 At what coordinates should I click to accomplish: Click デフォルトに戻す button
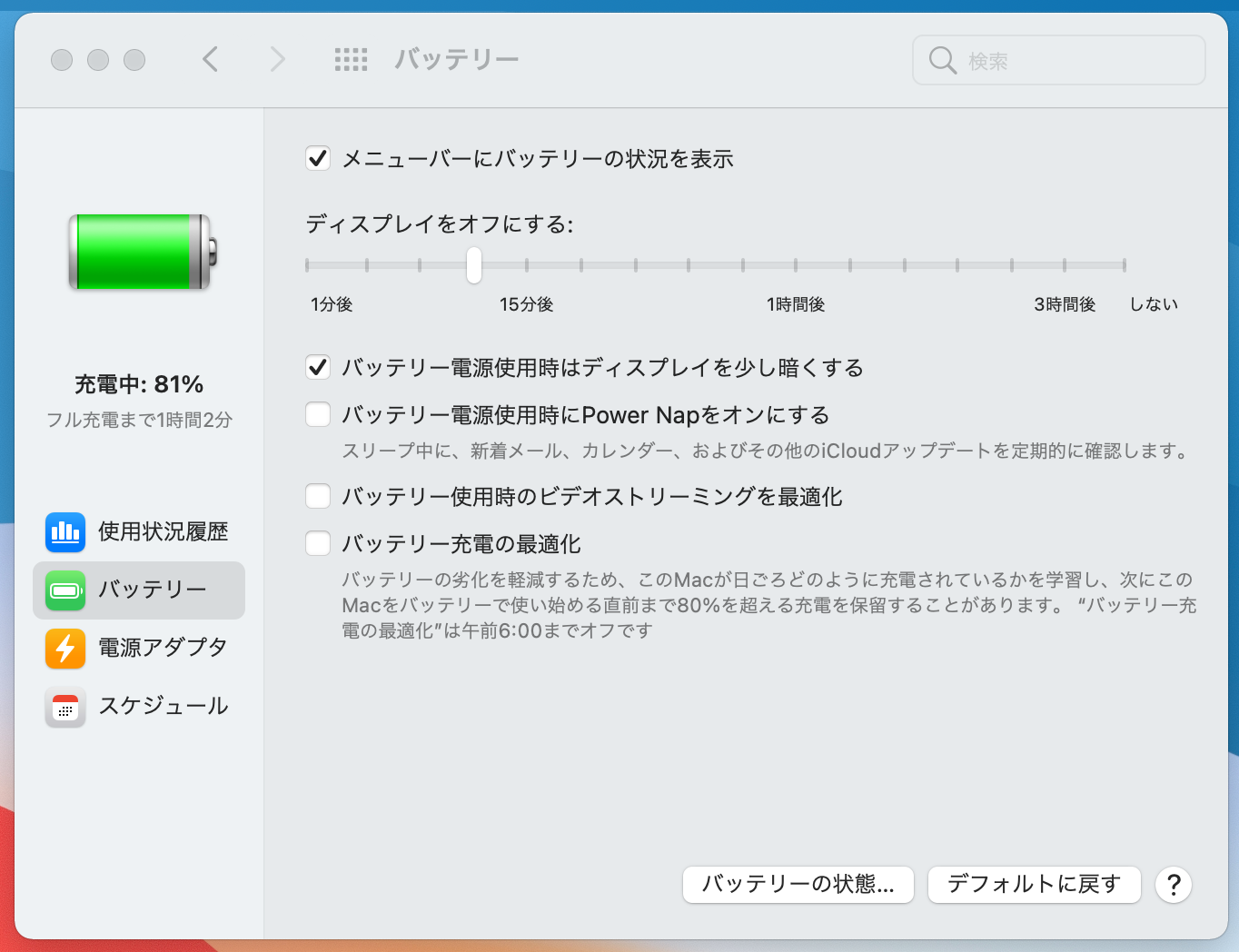(1034, 884)
